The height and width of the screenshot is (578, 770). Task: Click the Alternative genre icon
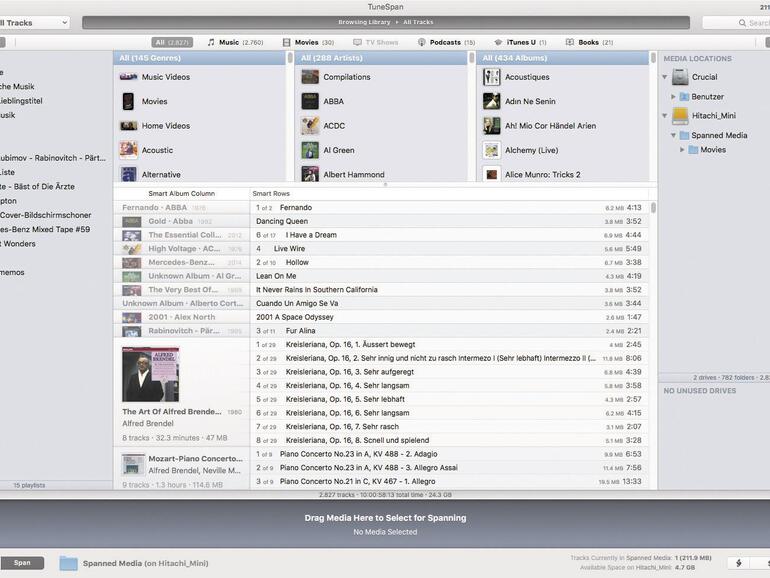pos(128,174)
